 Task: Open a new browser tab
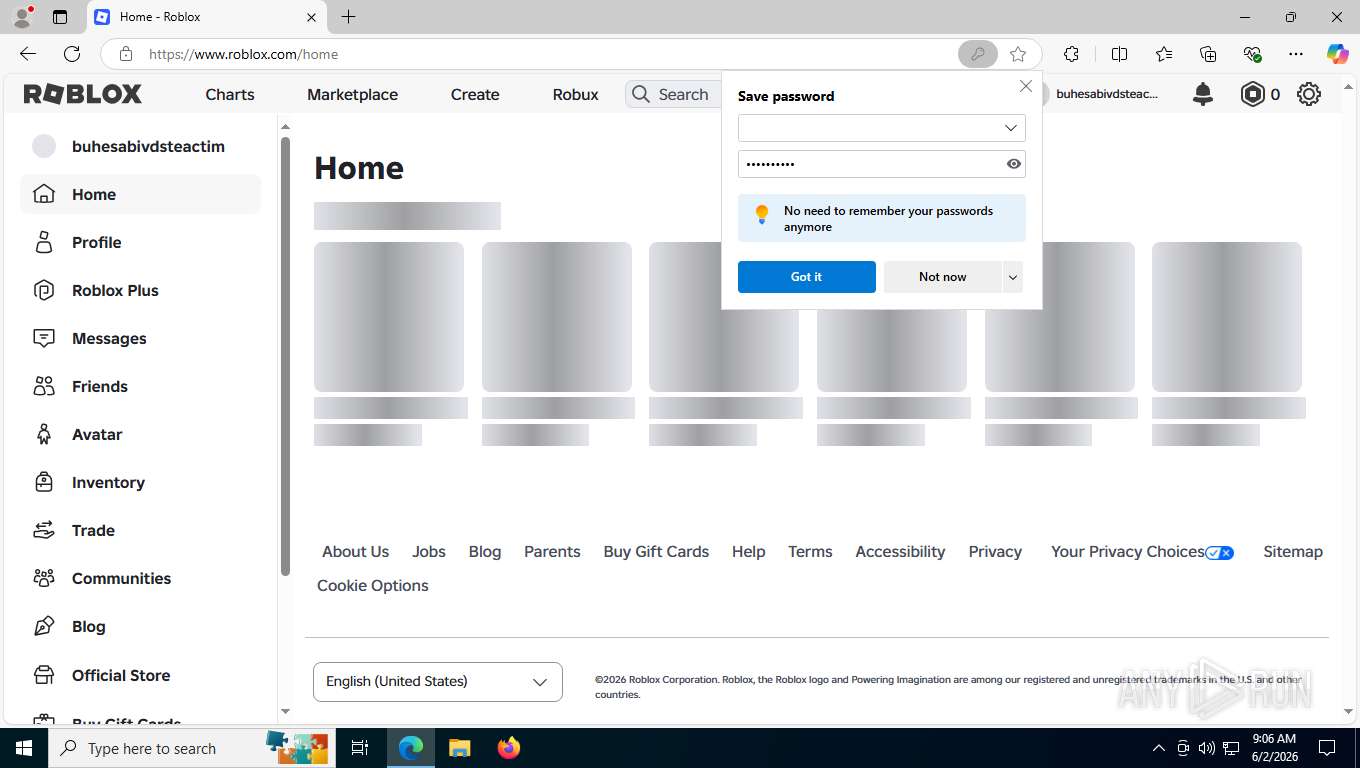pyautogui.click(x=348, y=17)
